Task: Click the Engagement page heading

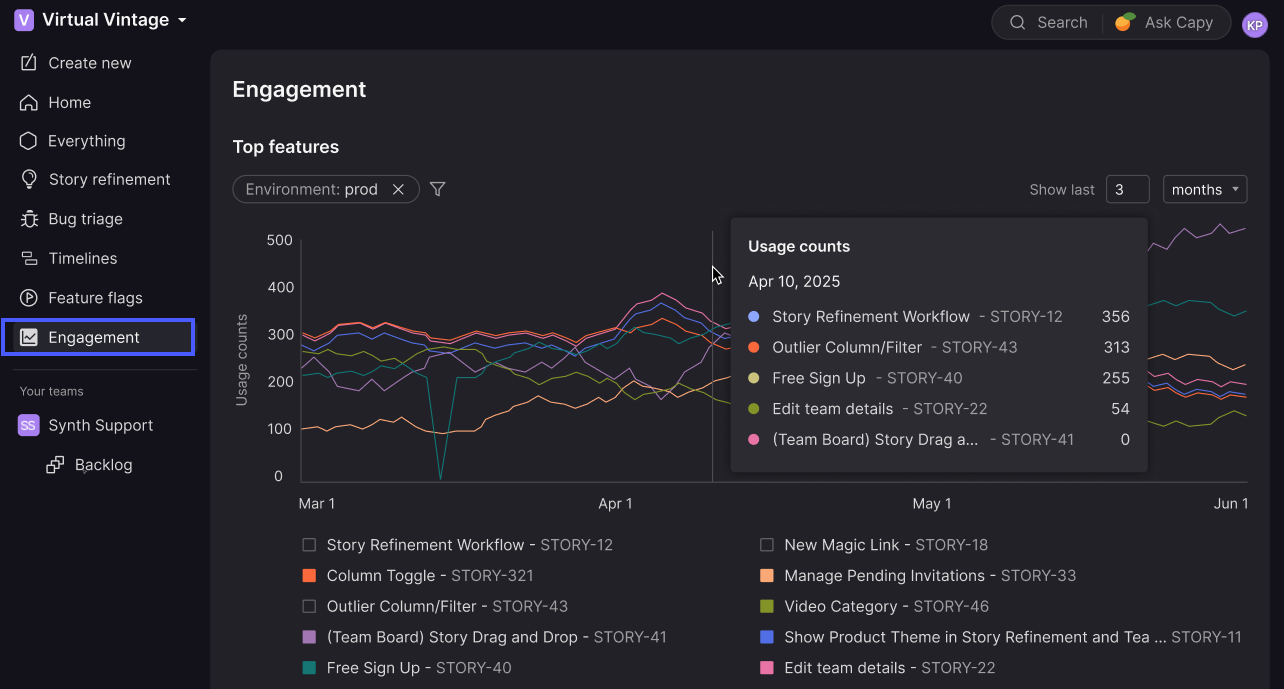Action: point(299,89)
